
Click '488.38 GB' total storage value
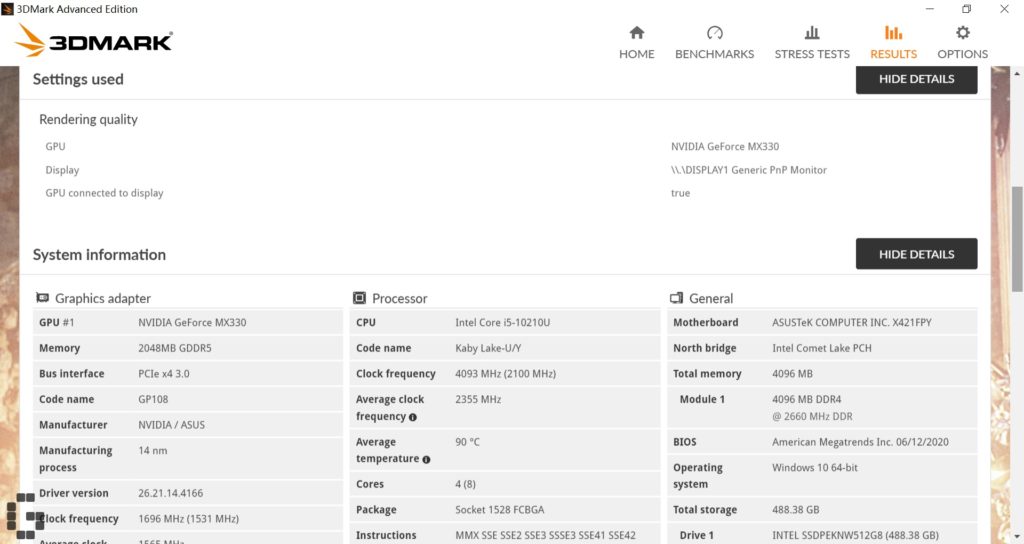(795, 509)
